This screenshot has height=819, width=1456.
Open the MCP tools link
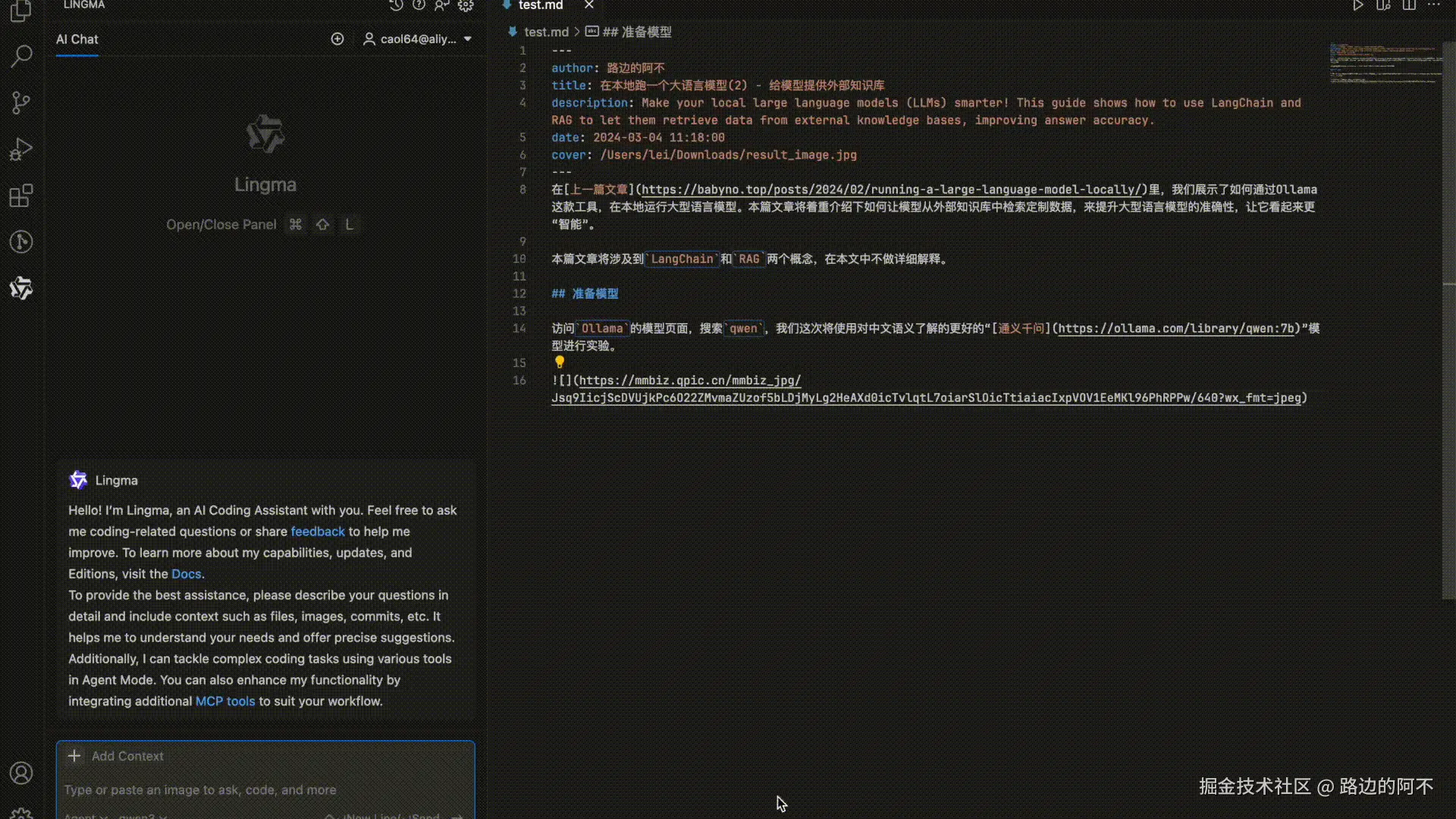[225, 701]
